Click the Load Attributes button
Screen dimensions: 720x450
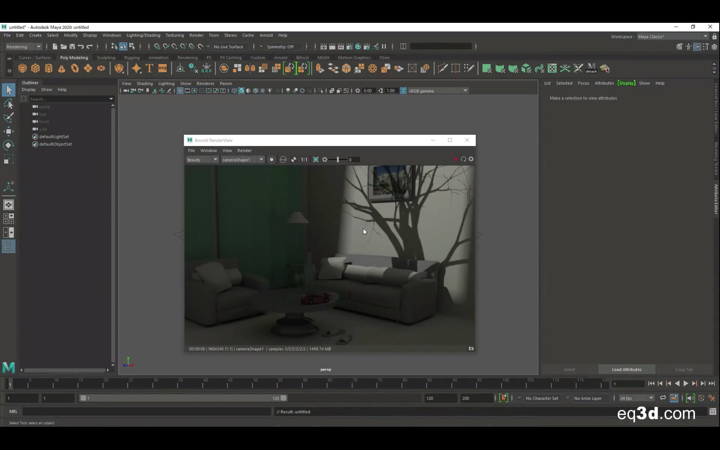click(x=627, y=369)
